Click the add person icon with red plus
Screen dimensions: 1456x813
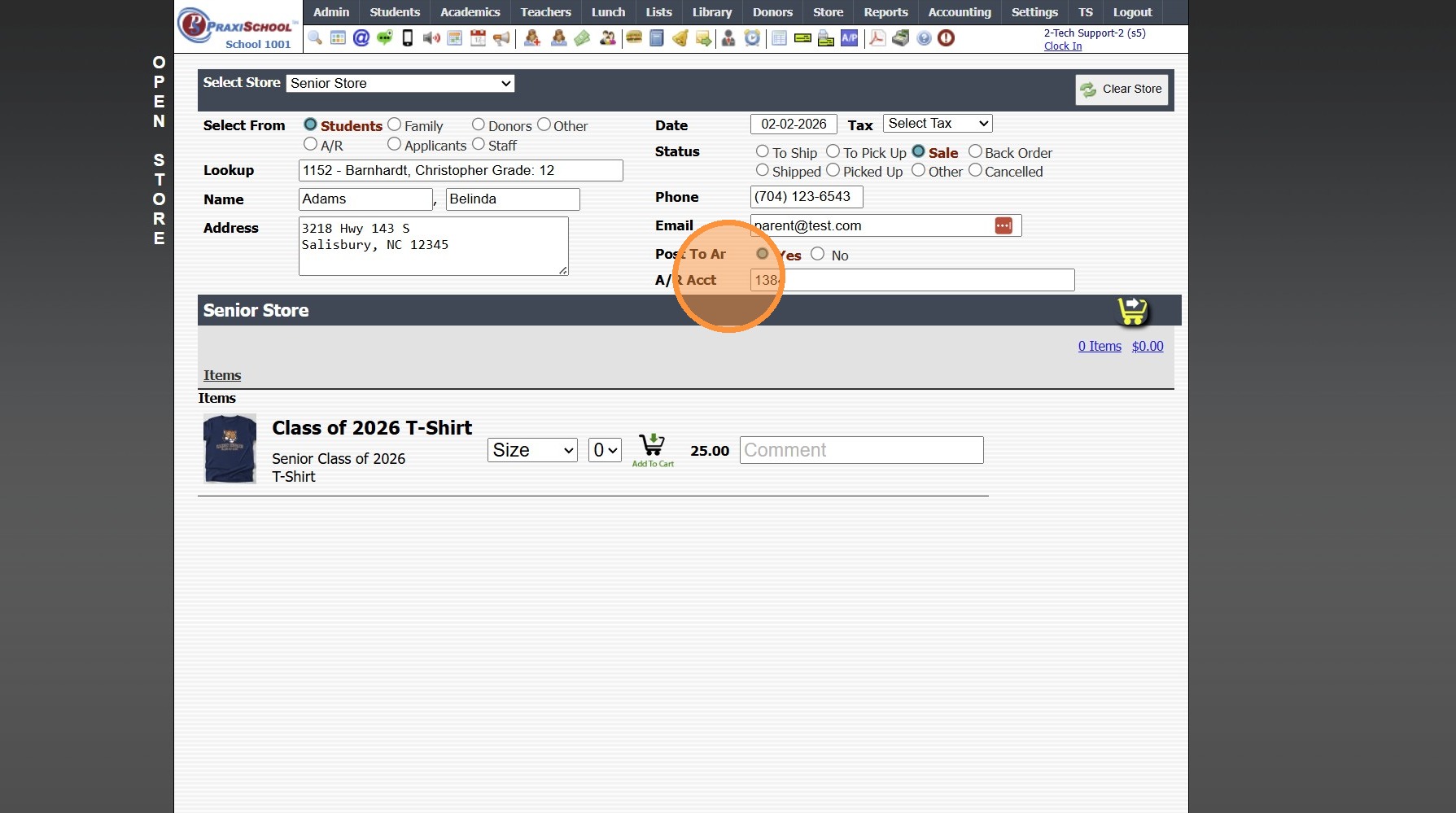(x=532, y=38)
